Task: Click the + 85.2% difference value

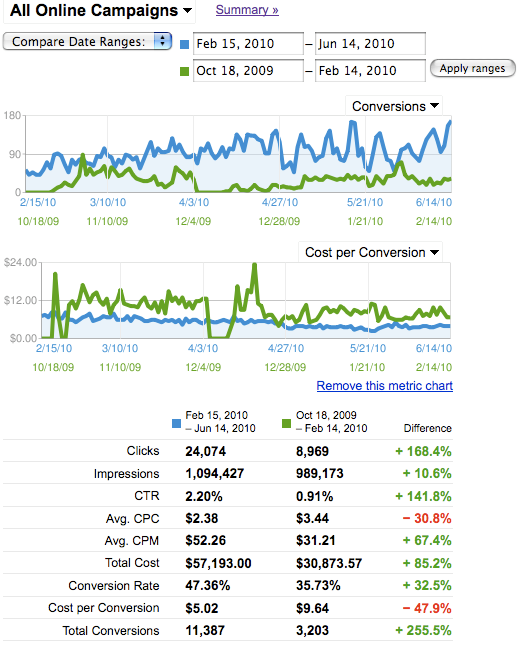Action: 427,563
